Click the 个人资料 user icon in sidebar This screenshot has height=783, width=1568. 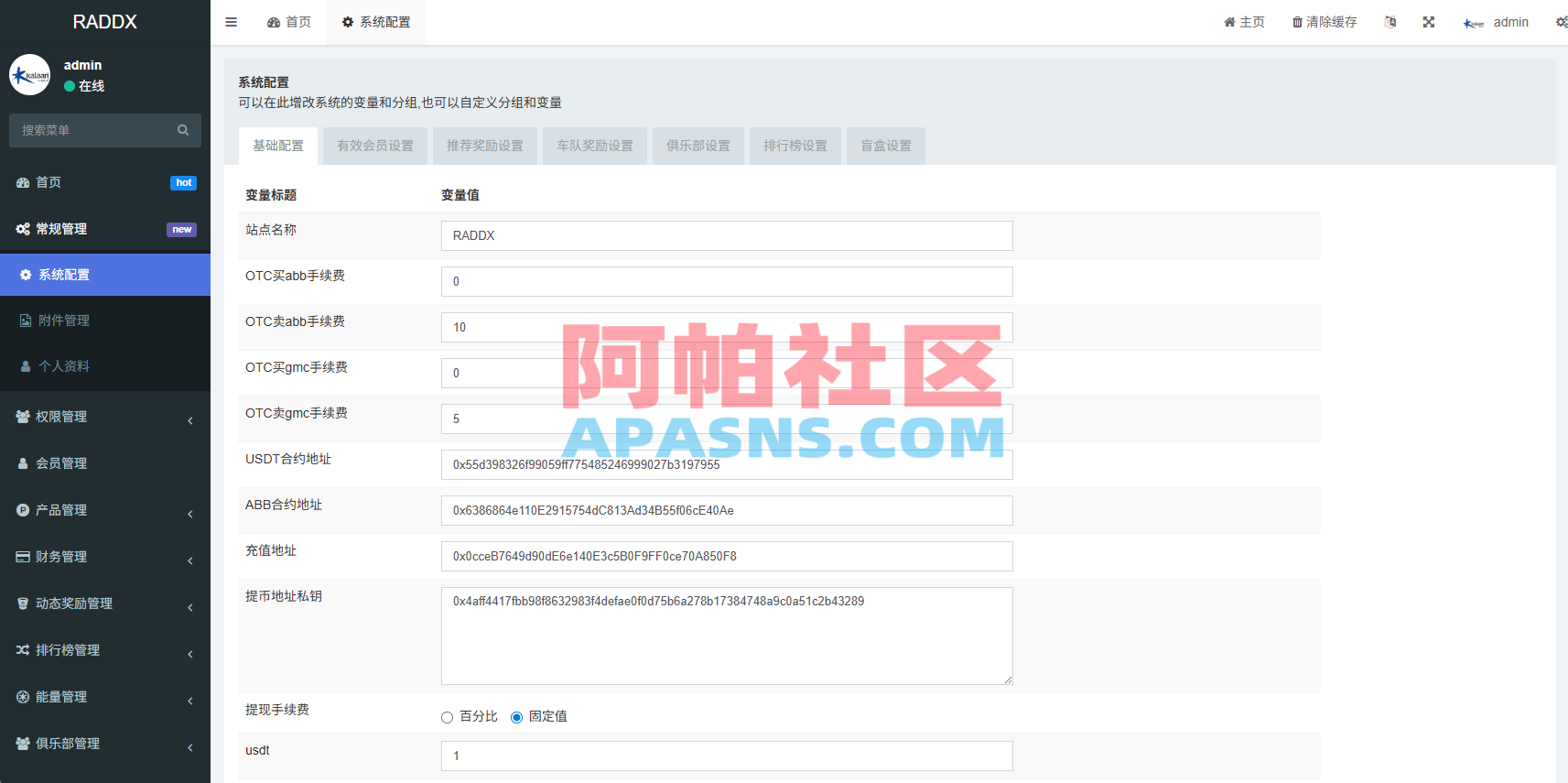point(26,366)
